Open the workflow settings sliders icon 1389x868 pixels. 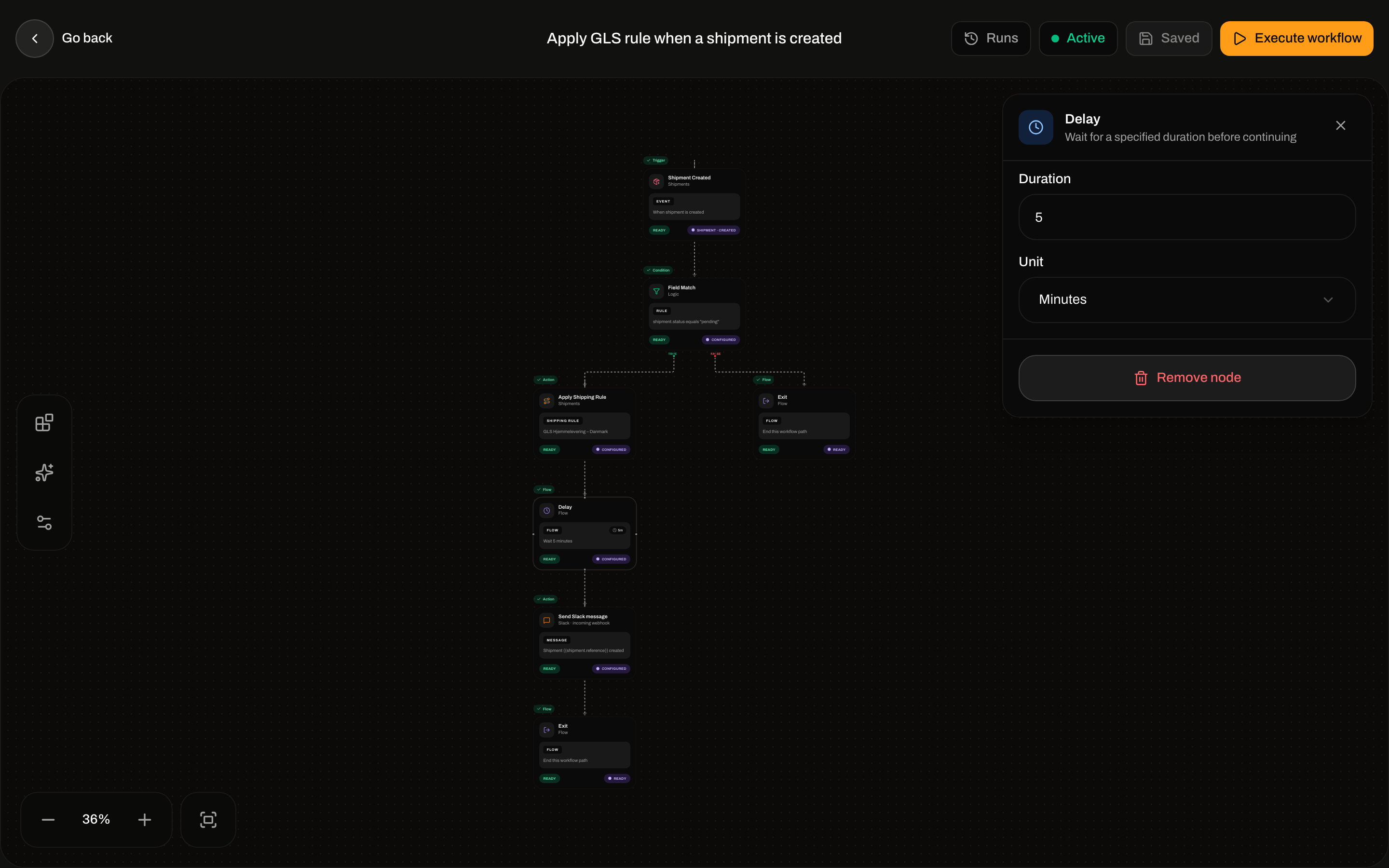44,522
